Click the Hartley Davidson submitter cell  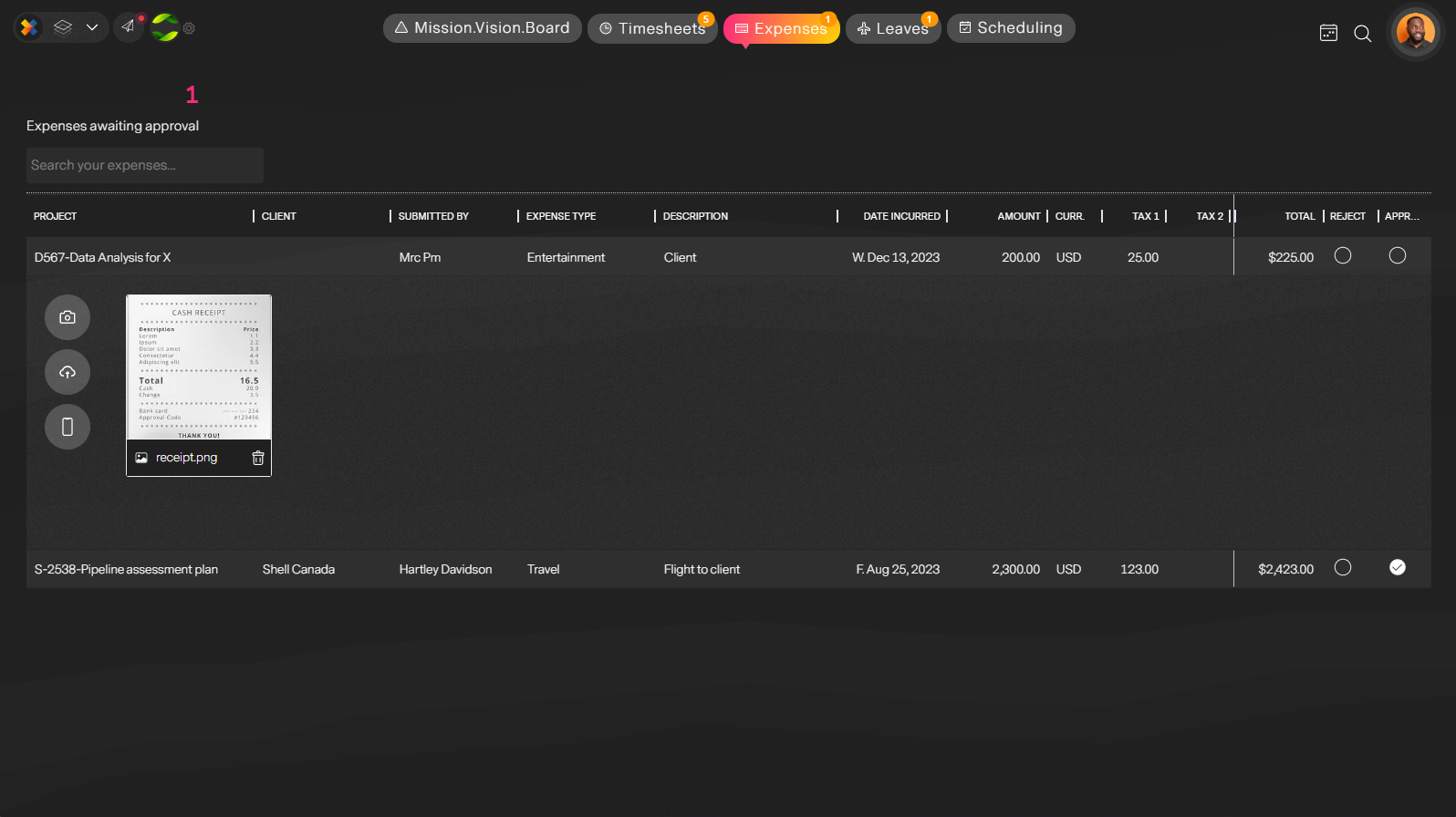coord(445,569)
